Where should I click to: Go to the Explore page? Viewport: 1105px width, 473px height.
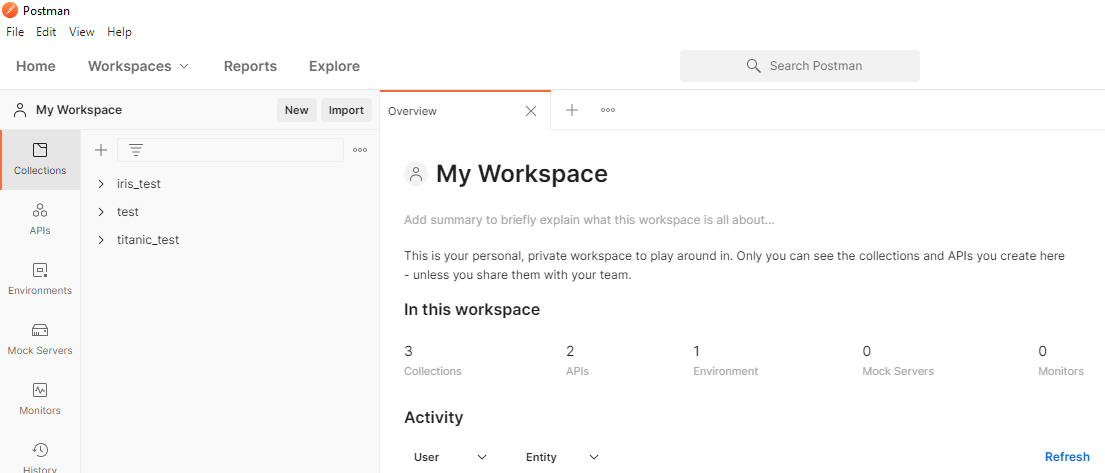tap(334, 66)
